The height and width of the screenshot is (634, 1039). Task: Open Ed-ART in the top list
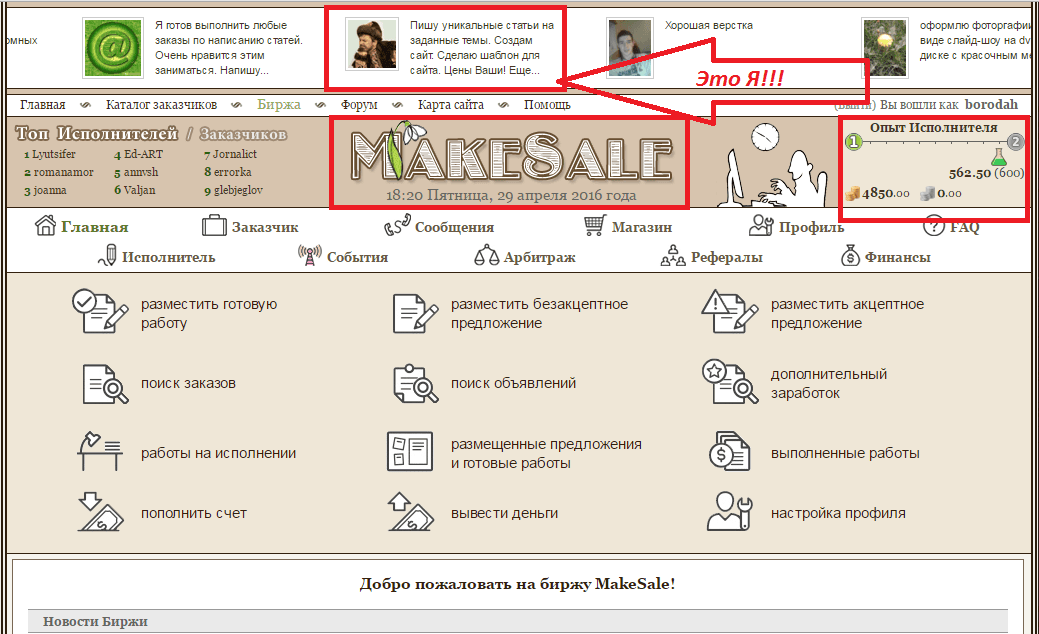point(143,154)
